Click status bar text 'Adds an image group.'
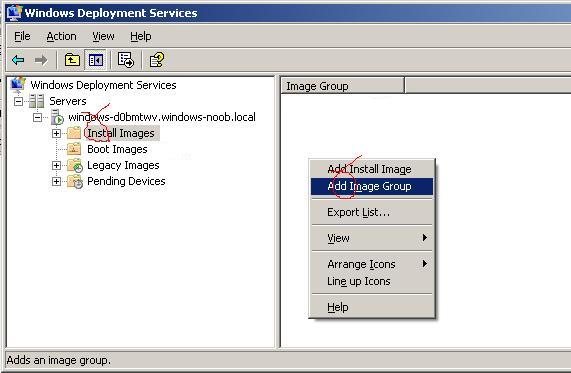Viewport: 571px width, 373px height. 59,360
